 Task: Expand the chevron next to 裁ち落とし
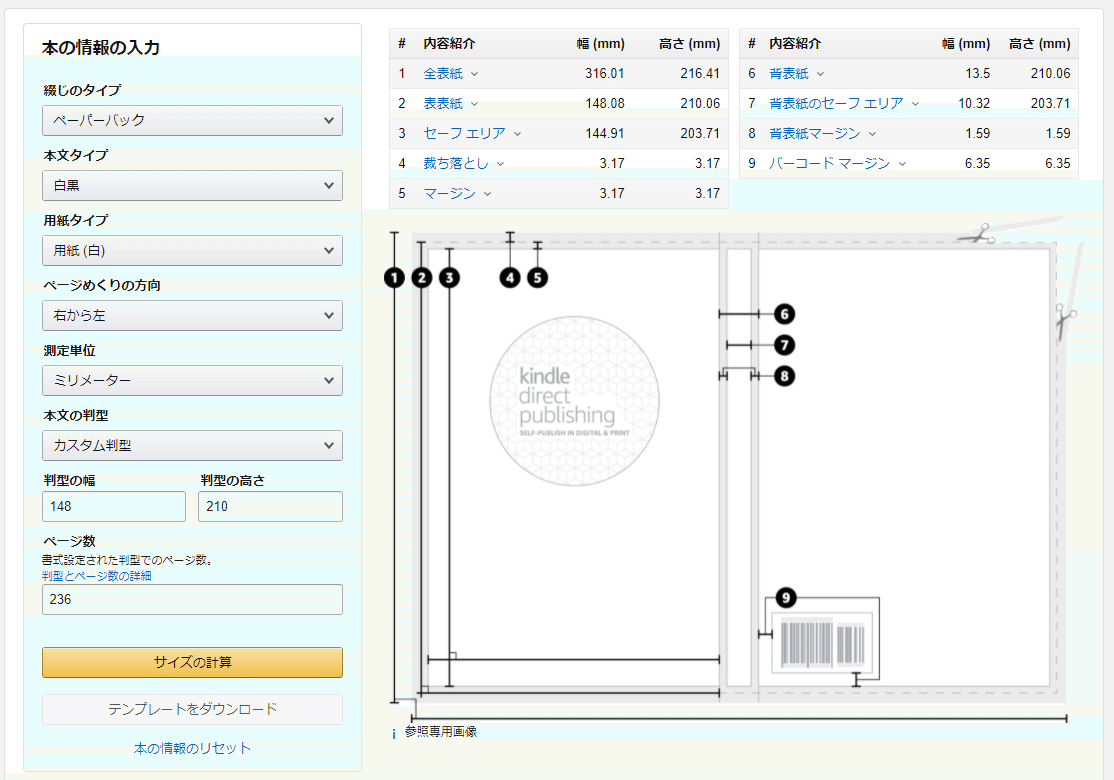[500, 164]
